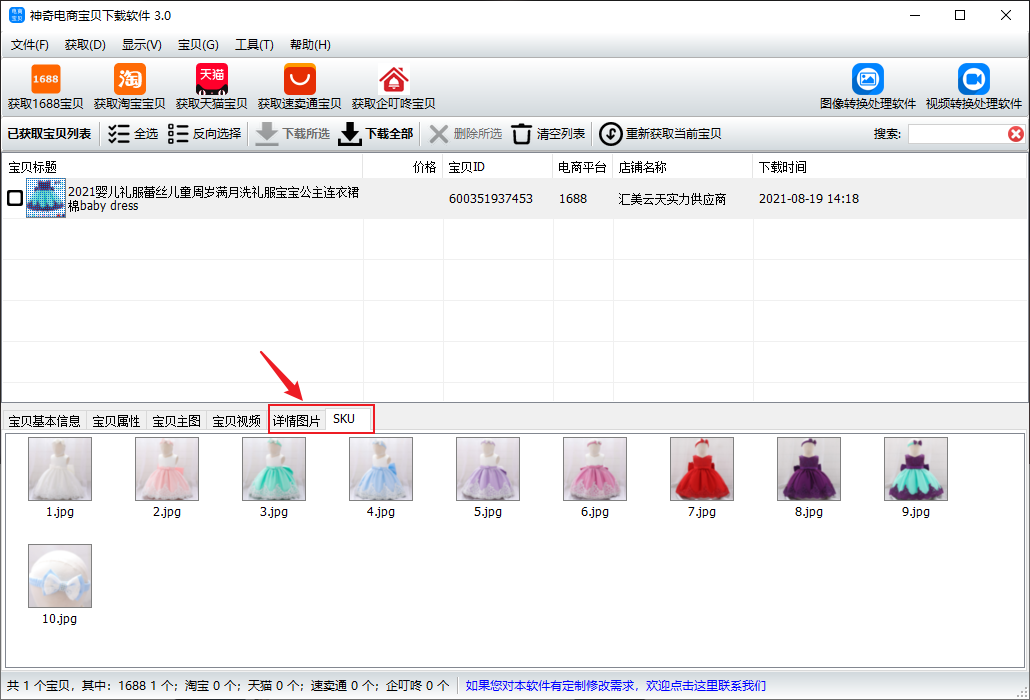The image size is (1030, 700).
Task: Switch to the 宝贝视频 tab
Action: (x=236, y=421)
